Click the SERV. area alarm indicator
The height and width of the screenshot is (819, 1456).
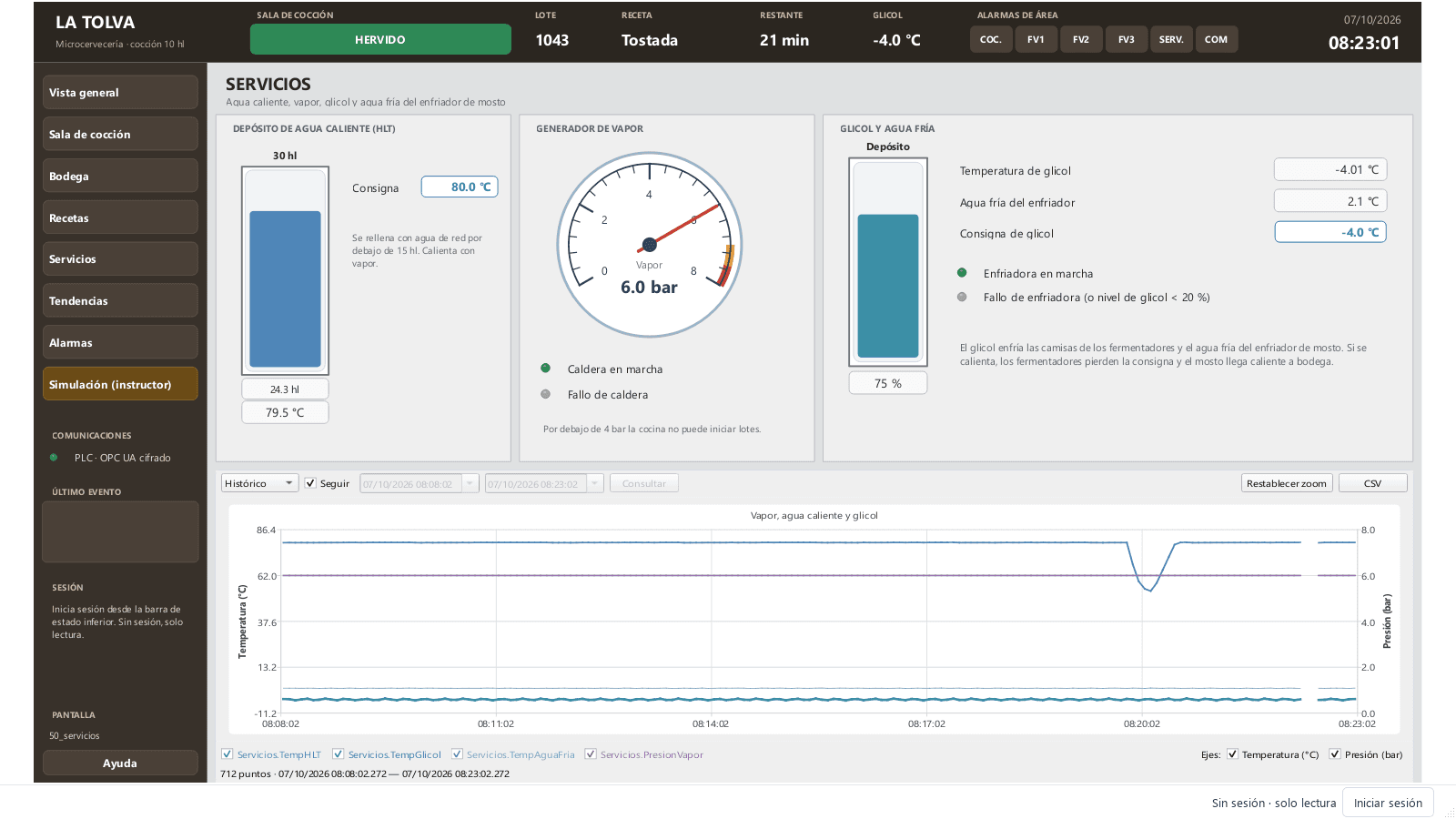(x=1171, y=40)
